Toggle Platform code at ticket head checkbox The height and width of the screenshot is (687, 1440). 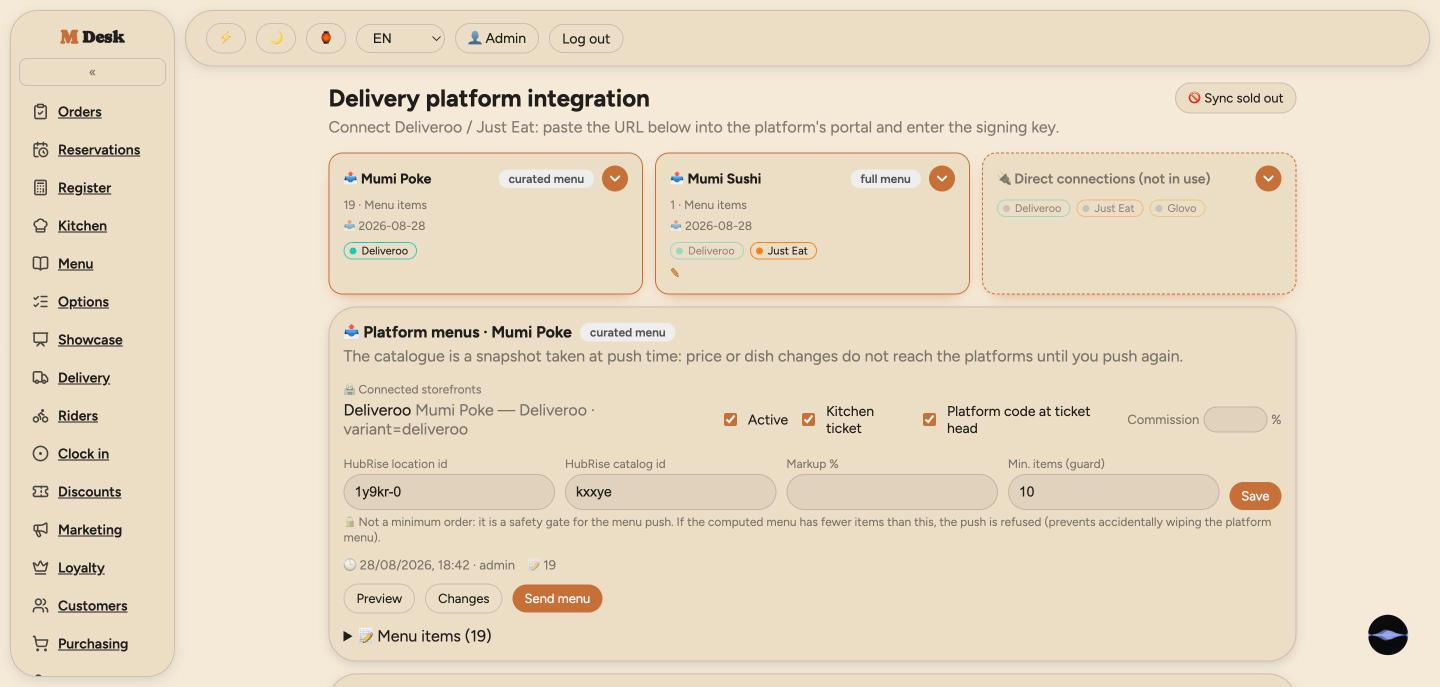(x=929, y=419)
